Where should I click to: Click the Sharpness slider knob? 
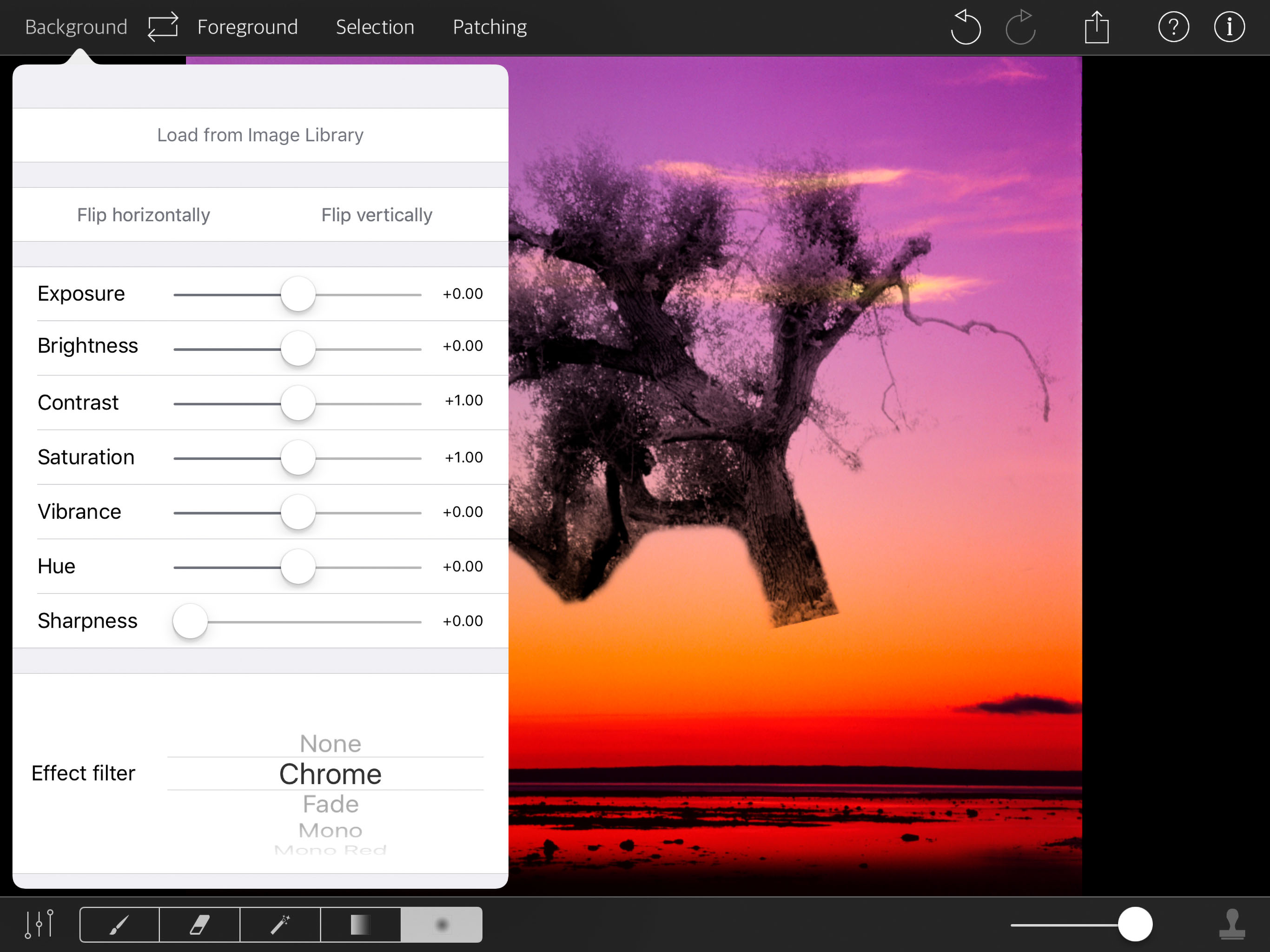click(x=190, y=621)
